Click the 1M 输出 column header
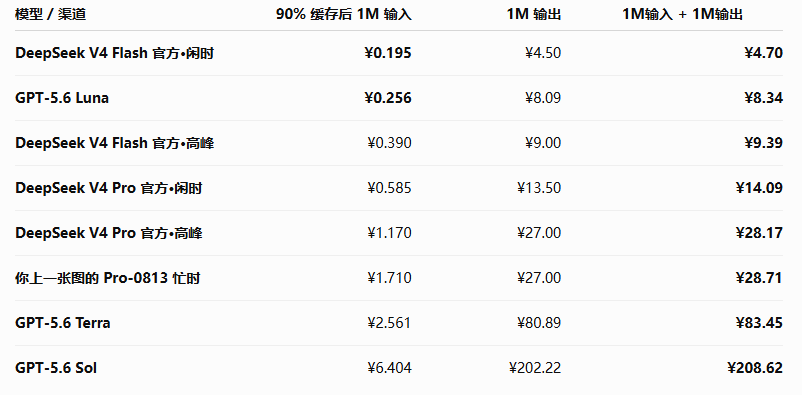The image size is (802, 395). click(533, 14)
